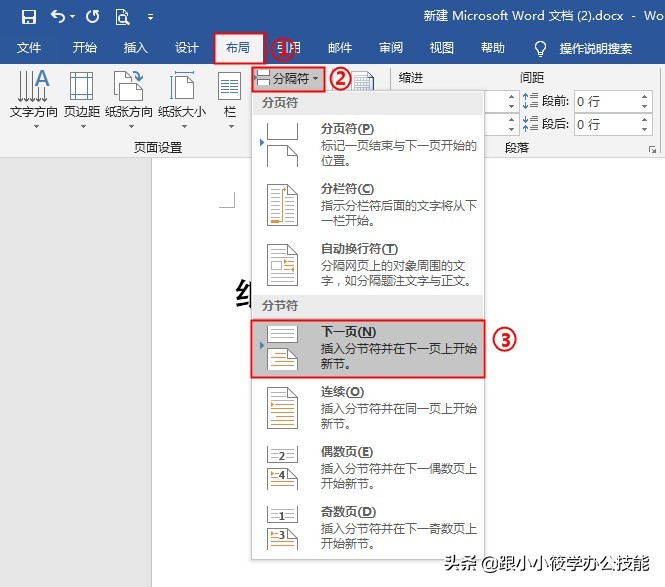Click the 分页符 section header text
665x587 pixels.
[x=280, y=103]
